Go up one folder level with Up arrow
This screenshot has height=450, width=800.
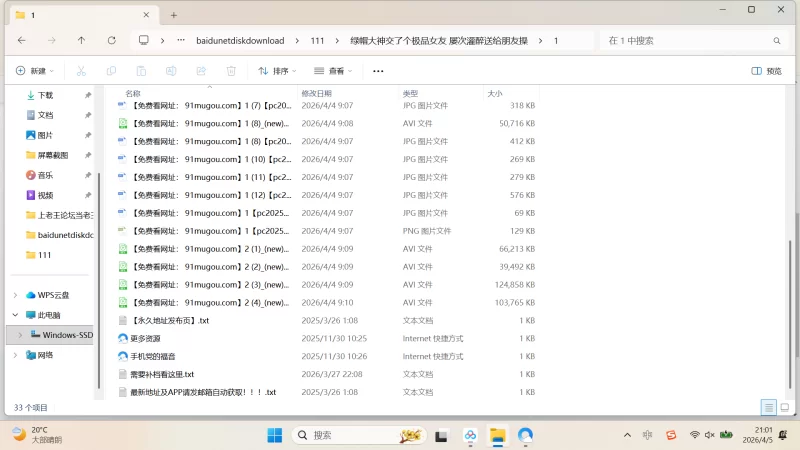81,40
